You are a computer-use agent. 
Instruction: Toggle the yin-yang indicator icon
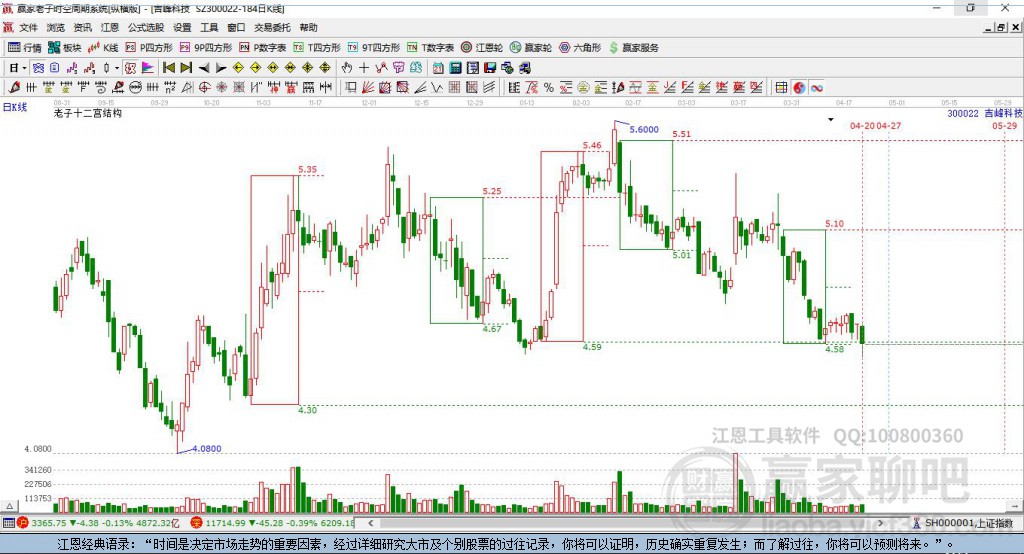coord(799,88)
